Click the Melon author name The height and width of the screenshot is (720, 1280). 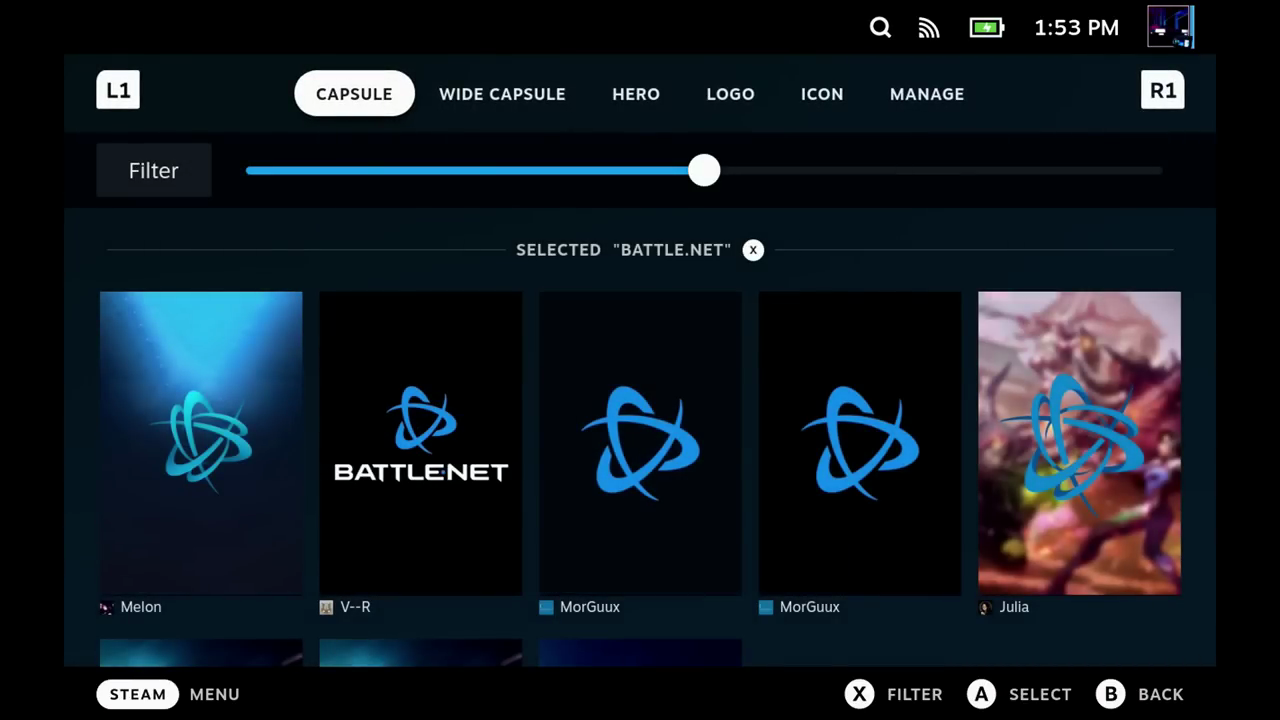pyautogui.click(x=141, y=607)
